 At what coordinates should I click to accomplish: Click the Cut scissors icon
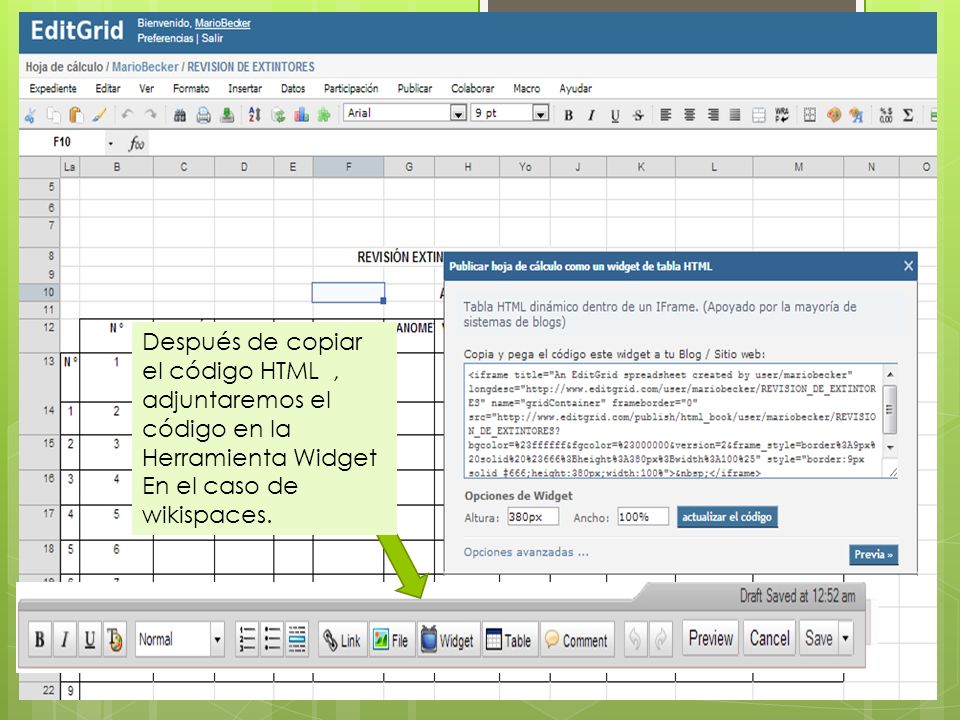pyautogui.click(x=30, y=114)
